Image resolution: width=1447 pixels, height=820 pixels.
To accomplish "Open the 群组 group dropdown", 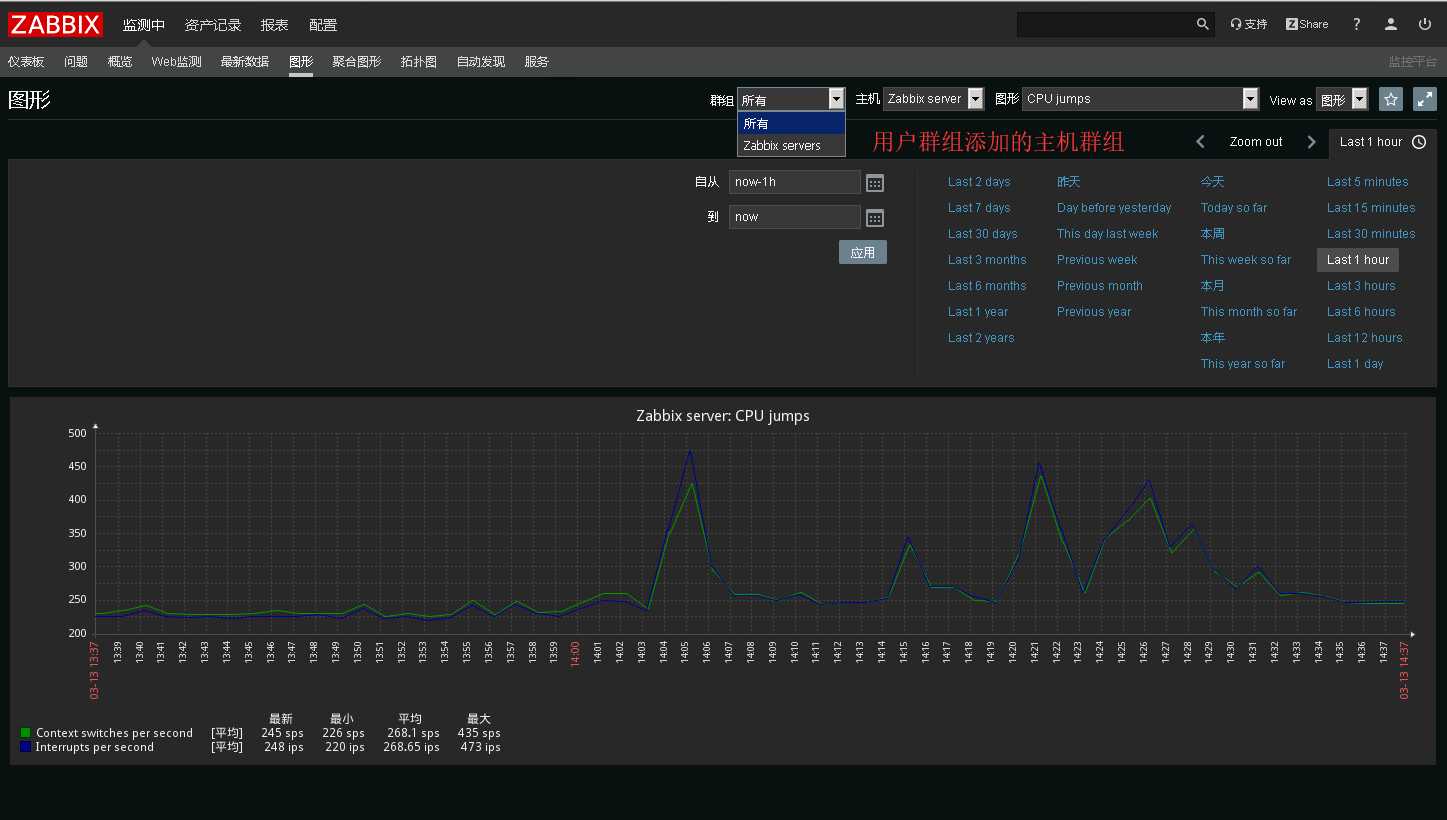I will coord(791,99).
